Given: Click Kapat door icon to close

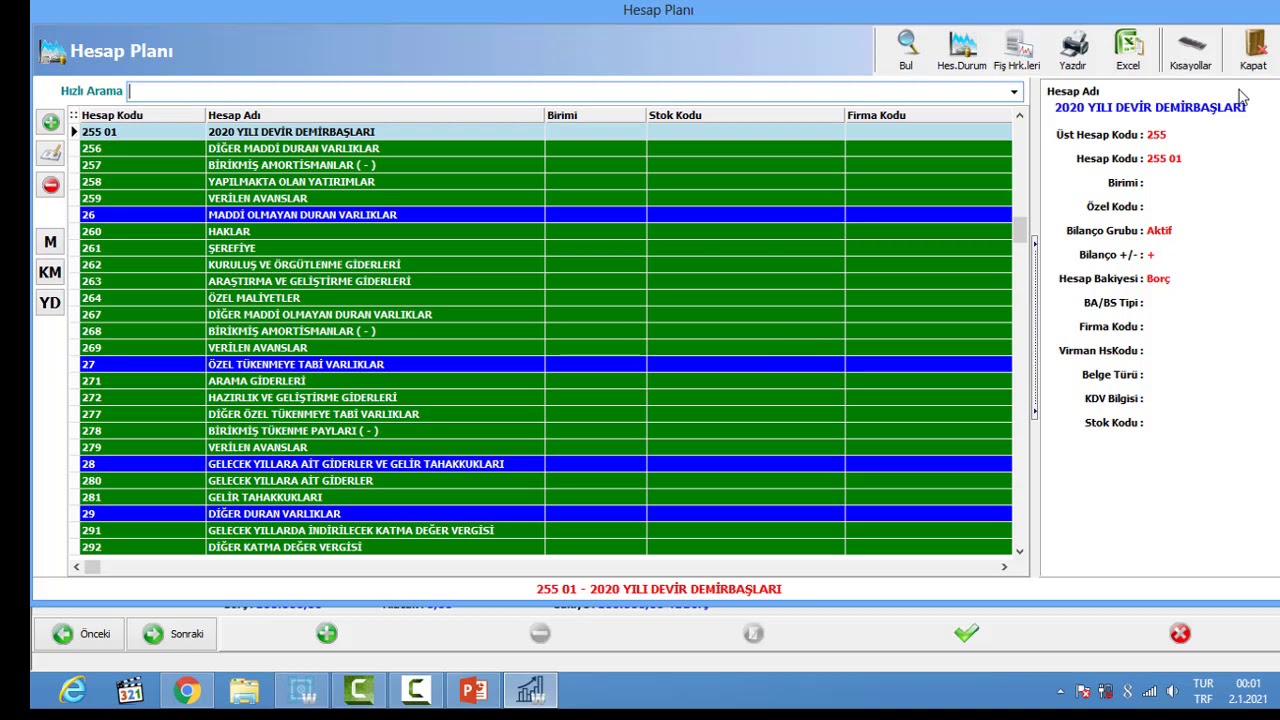Looking at the screenshot, I should tap(1253, 44).
